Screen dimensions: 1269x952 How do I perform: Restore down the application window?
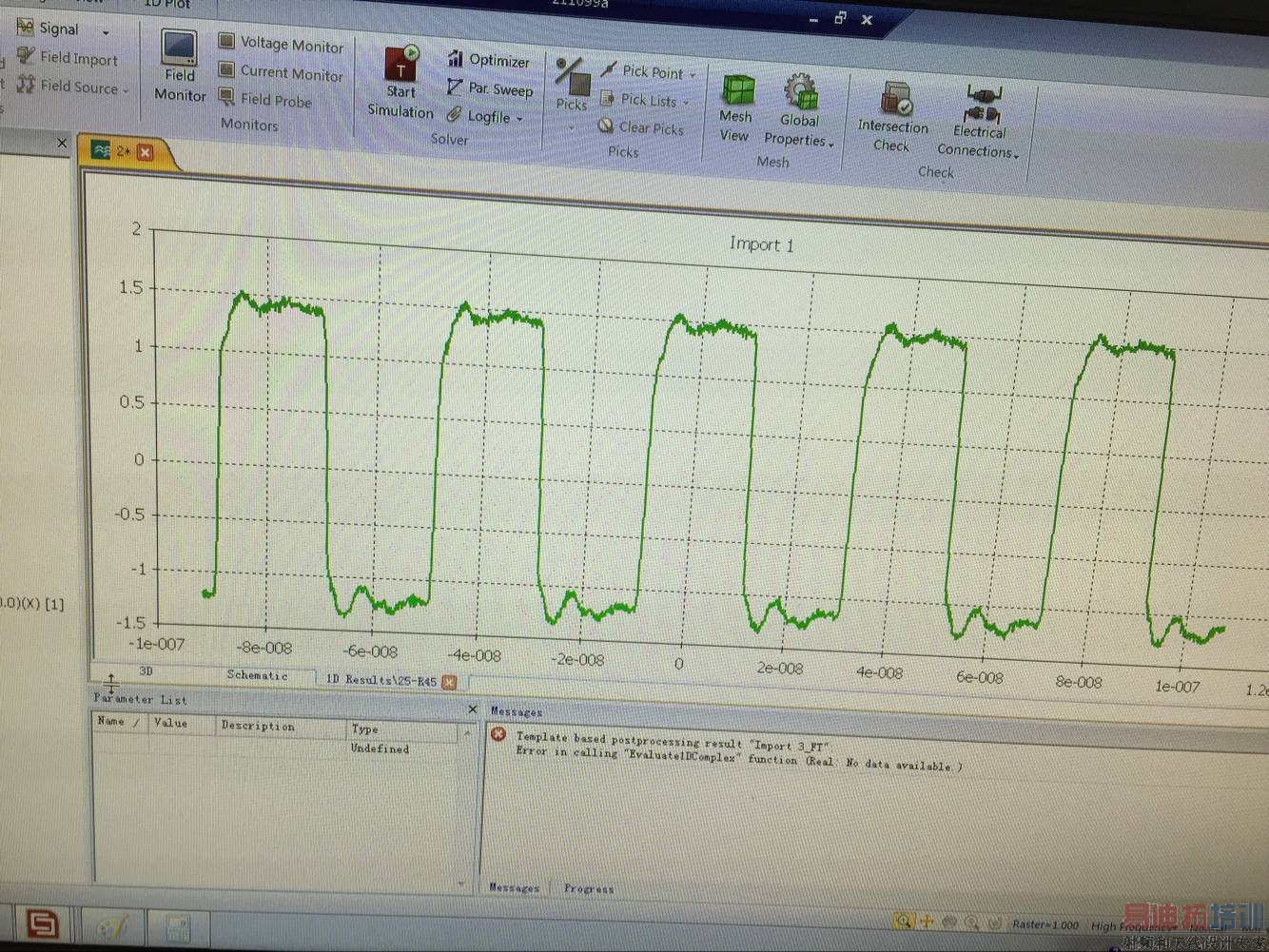[840, 17]
